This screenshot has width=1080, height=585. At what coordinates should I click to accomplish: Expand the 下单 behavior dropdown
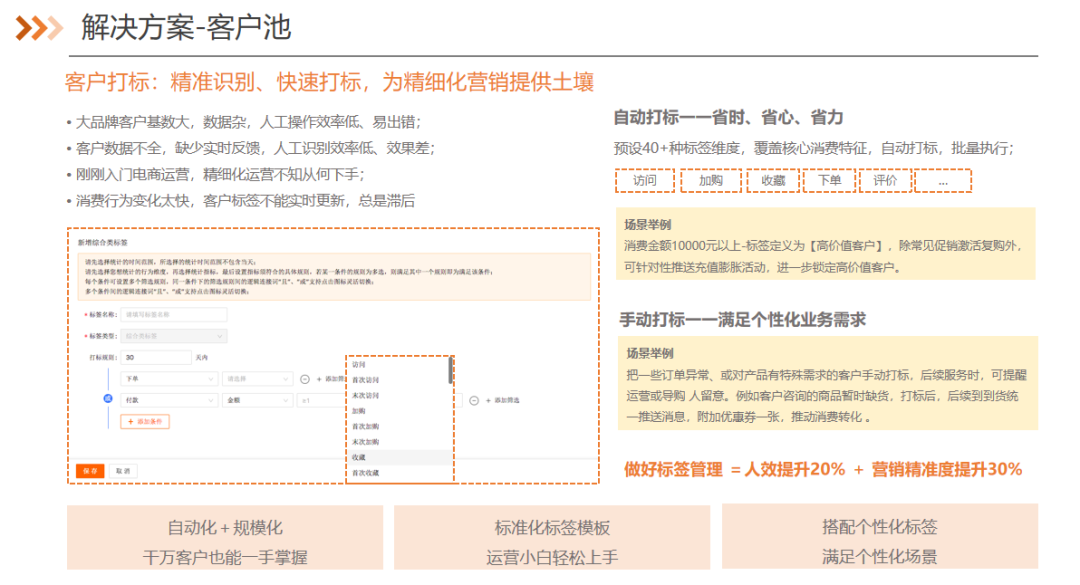pos(168,380)
